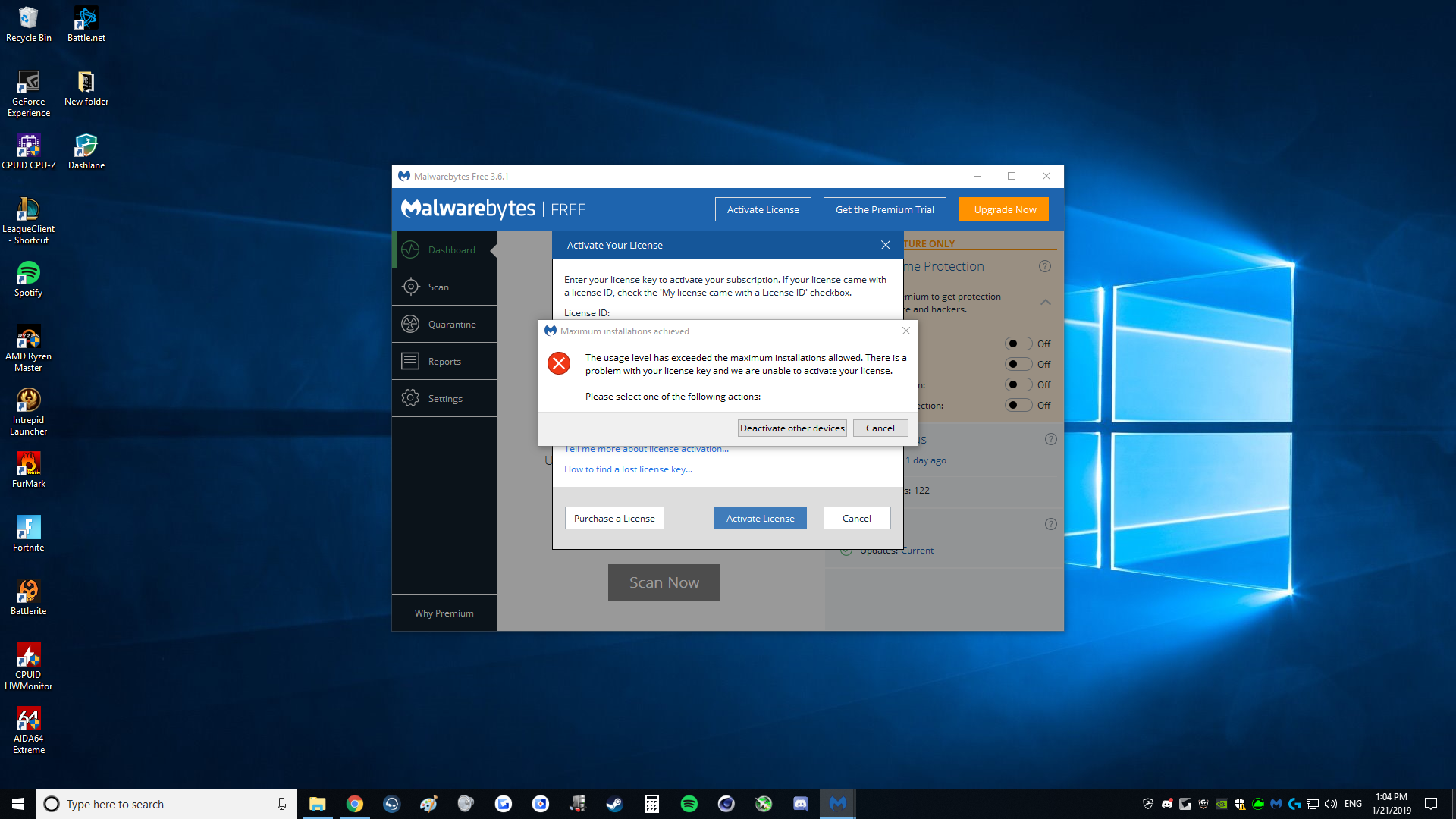This screenshot has width=1456, height=819.
Task: Open Steam from taskbar
Action: coord(615,804)
